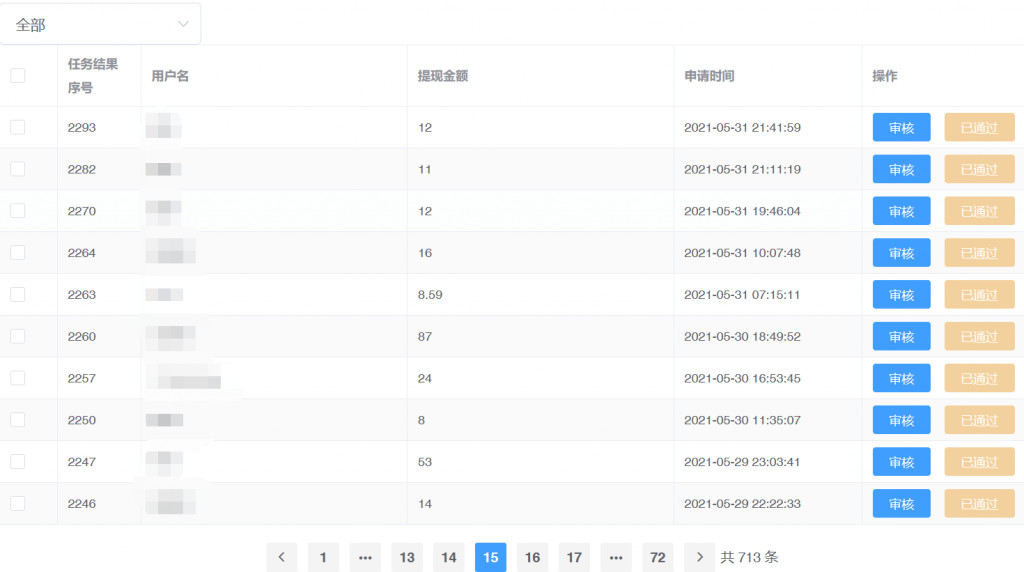Click 已通过 status button for record 2282
Screen dimensions: 1024x572
(979, 170)
